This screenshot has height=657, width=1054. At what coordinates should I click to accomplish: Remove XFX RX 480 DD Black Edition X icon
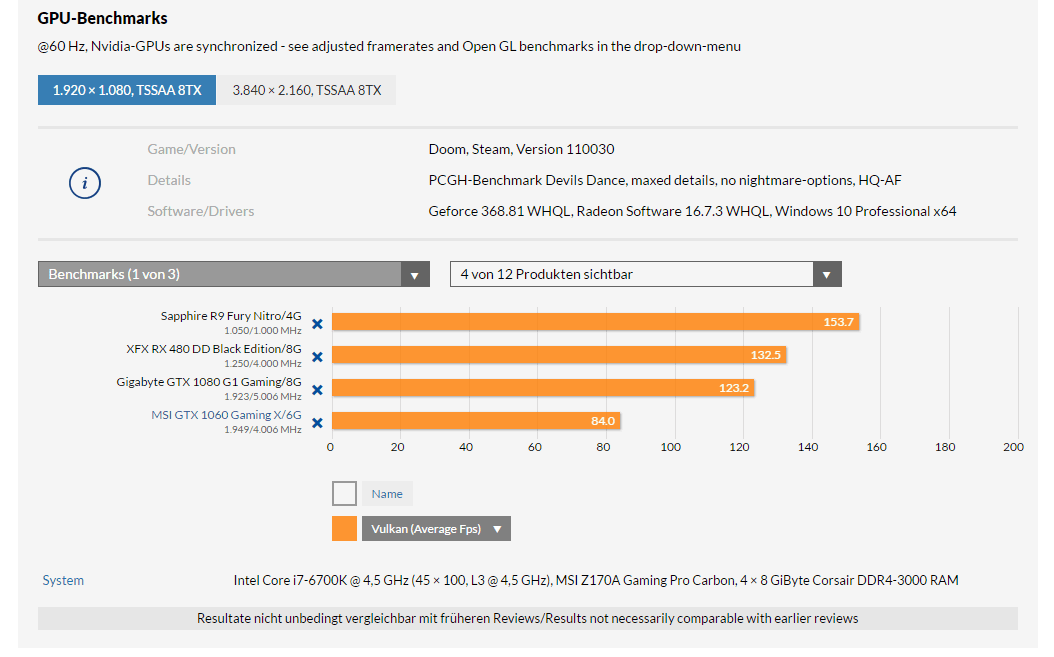click(317, 356)
